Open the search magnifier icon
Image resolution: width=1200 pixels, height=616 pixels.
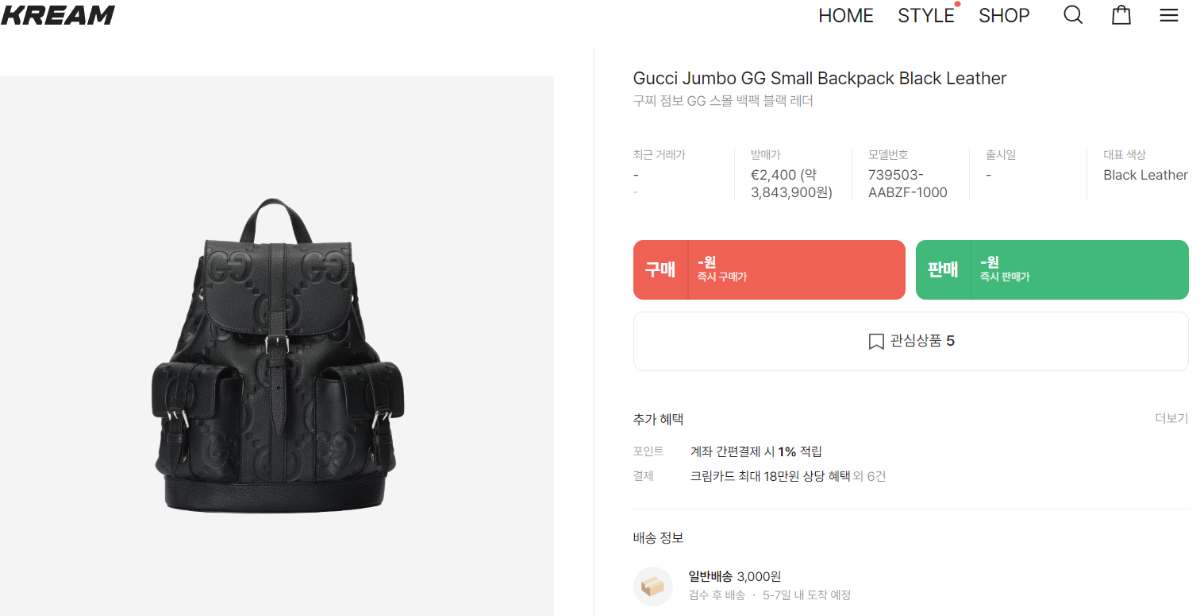(x=1073, y=15)
